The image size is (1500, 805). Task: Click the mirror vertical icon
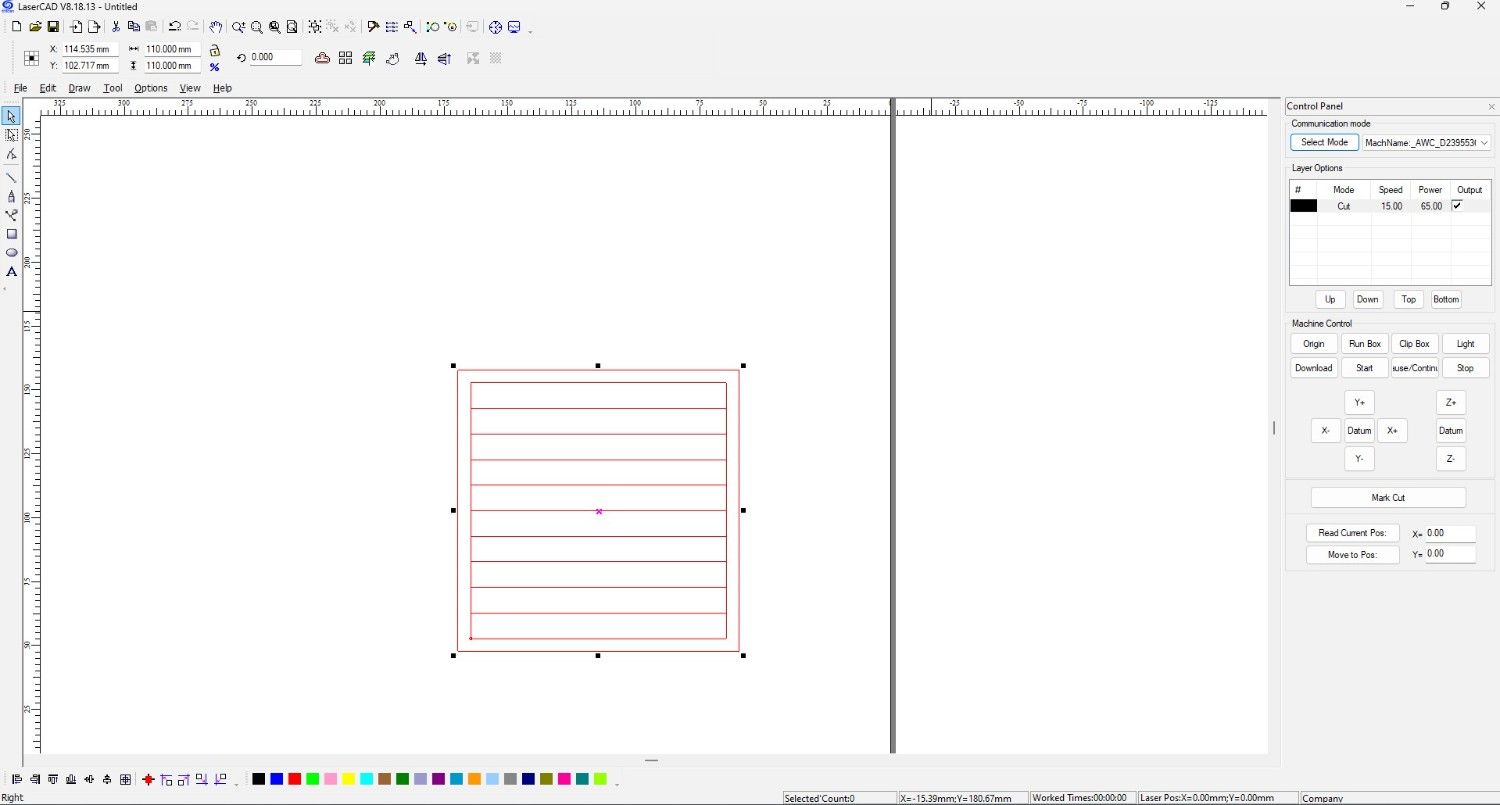point(445,58)
